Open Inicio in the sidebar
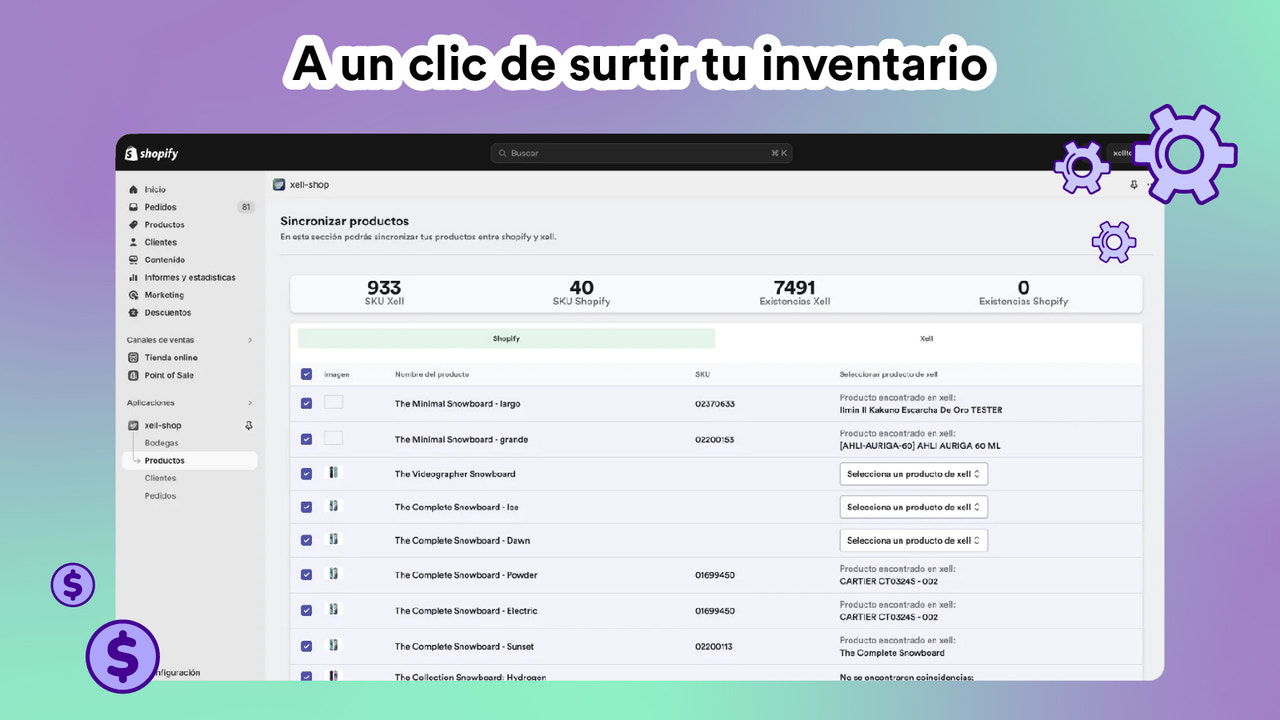Viewport: 1280px width, 720px height. [x=155, y=189]
